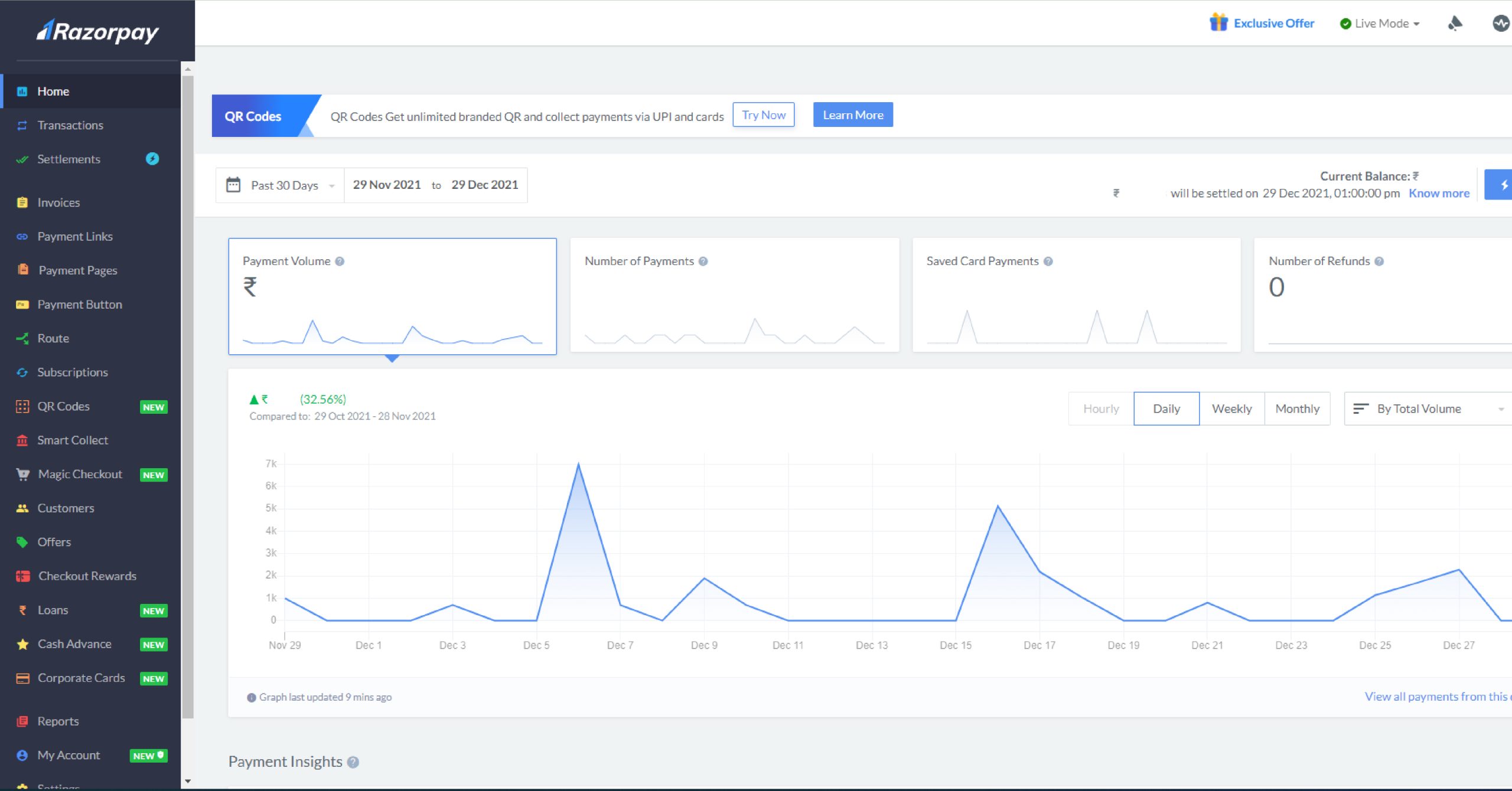Open the Settlements menu item
The image size is (1512, 791).
click(90, 159)
